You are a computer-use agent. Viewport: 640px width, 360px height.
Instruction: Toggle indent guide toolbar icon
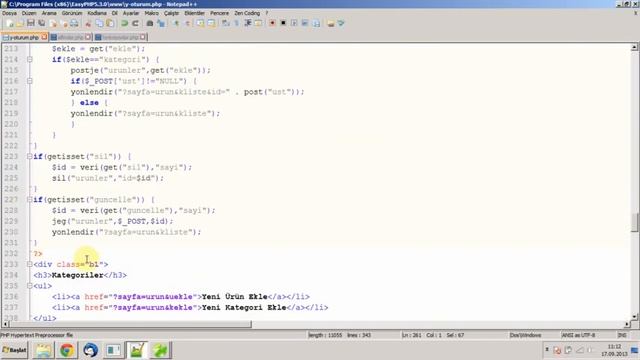(x=247, y=23)
